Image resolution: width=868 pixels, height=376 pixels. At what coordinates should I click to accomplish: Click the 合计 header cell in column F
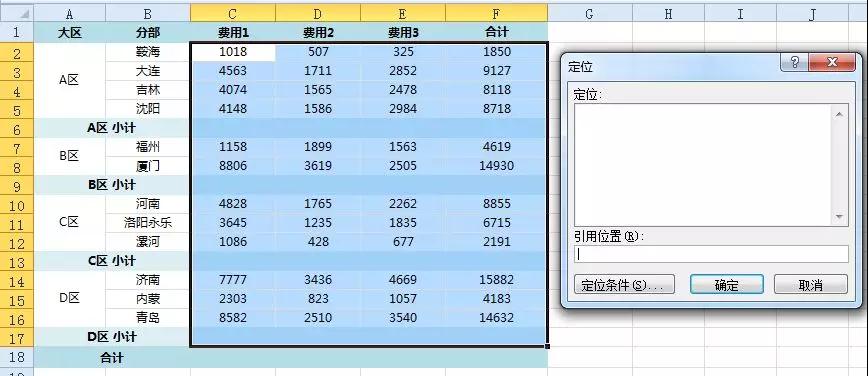[497, 32]
